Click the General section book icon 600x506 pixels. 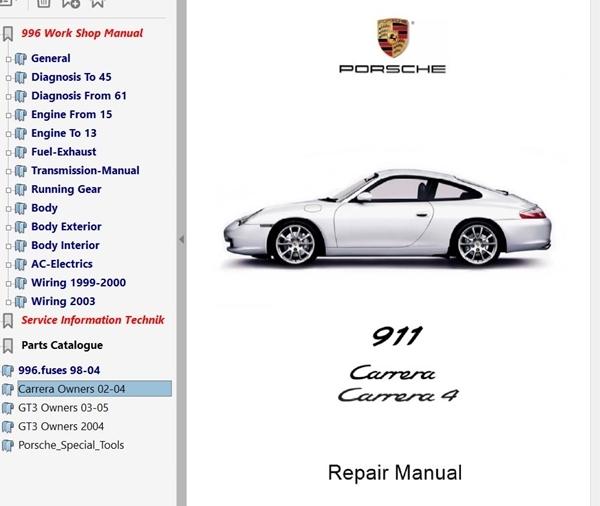click(x=21, y=59)
